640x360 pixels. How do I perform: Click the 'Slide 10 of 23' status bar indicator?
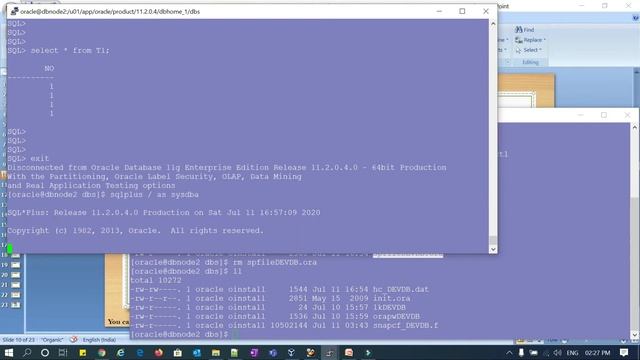click(x=18, y=340)
